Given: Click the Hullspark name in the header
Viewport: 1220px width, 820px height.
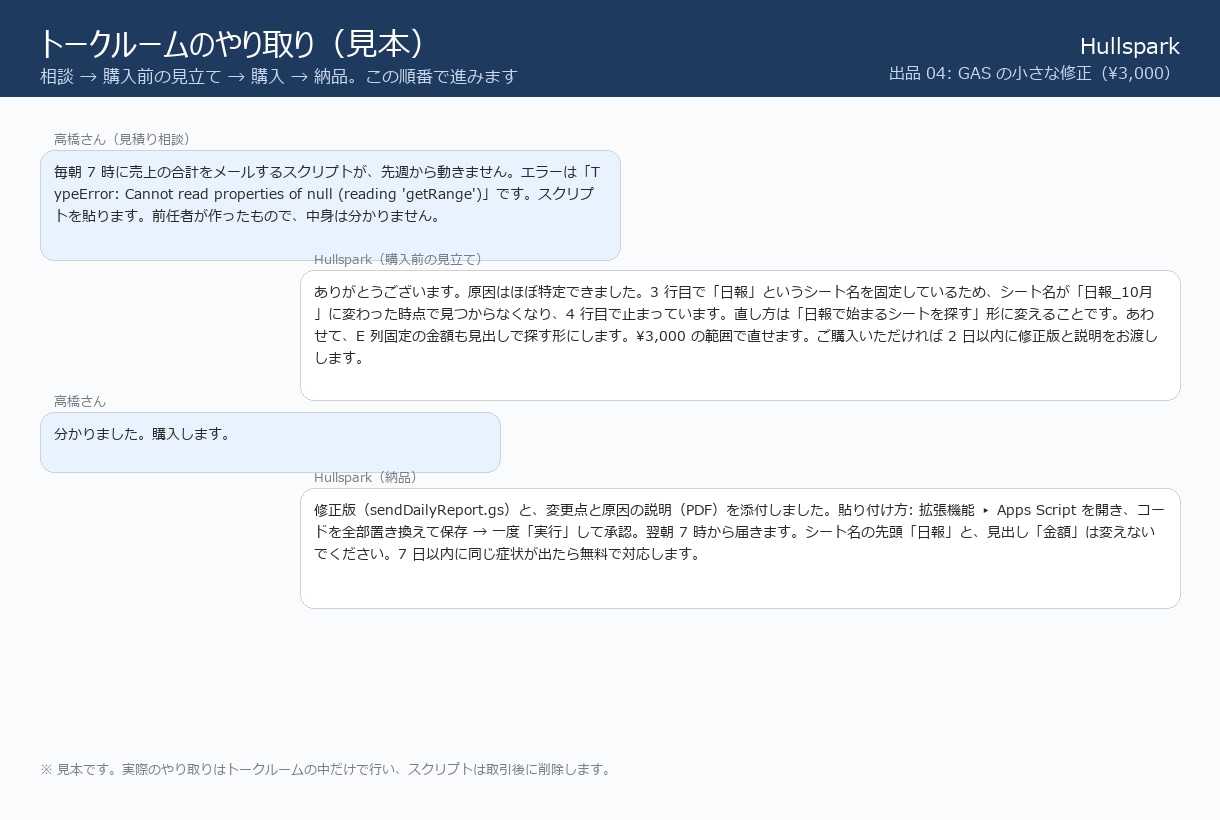Looking at the screenshot, I should (x=1130, y=46).
